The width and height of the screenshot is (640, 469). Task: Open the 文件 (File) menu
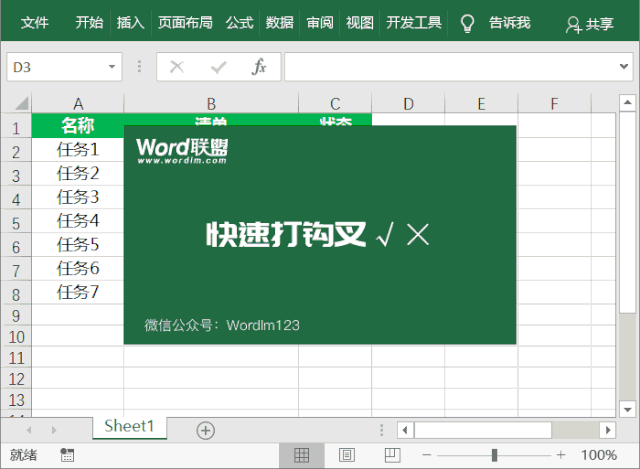tap(35, 23)
